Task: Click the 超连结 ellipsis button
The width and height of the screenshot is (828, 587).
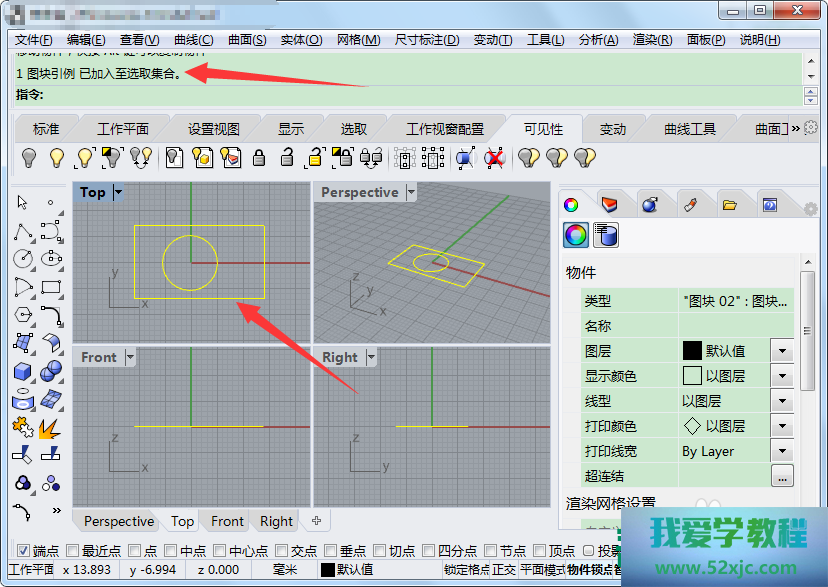Action: 781,476
